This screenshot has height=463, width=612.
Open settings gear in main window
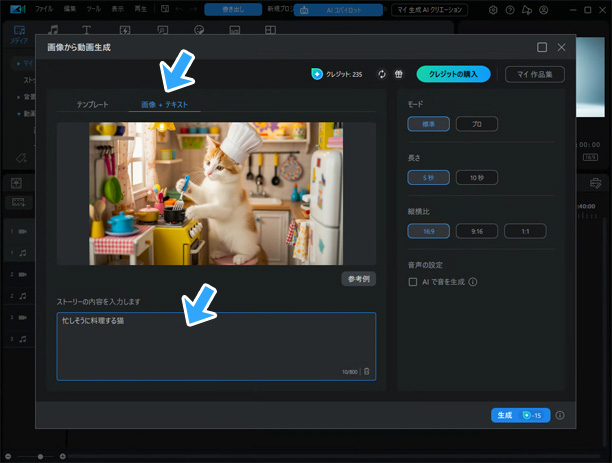[493, 10]
